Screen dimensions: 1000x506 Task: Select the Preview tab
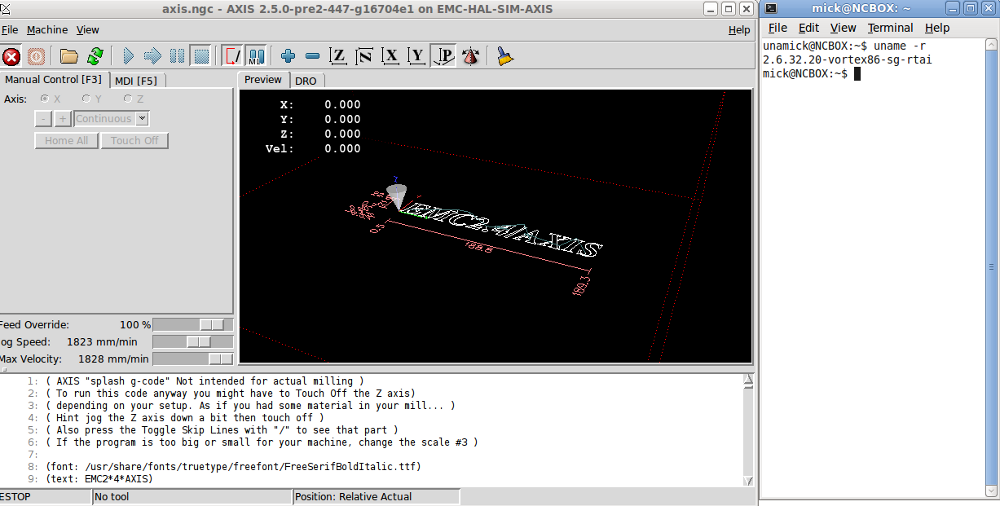click(x=263, y=80)
